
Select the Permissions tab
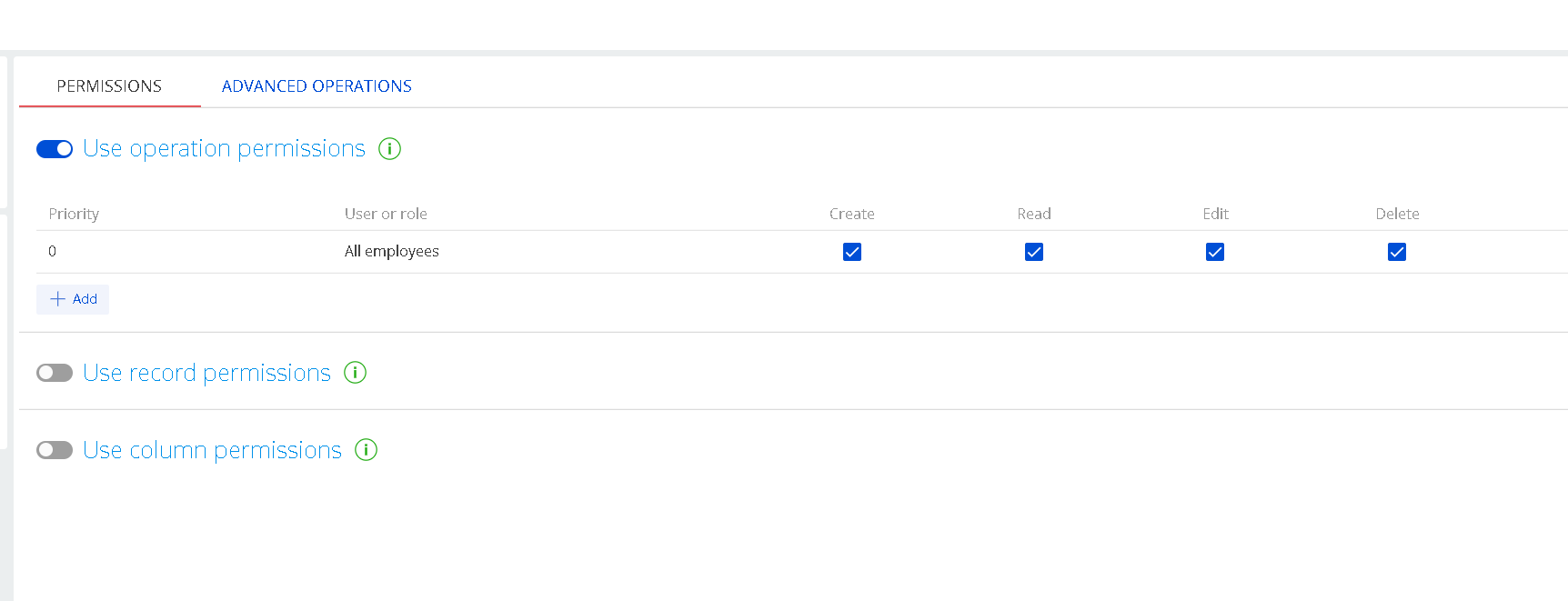click(109, 86)
